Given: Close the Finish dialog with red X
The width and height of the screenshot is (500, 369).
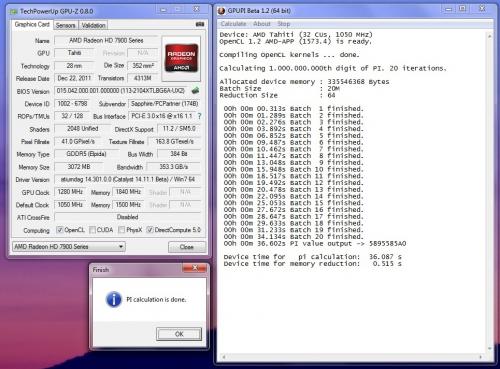Looking at the screenshot, I should click(x=195, y=268).
